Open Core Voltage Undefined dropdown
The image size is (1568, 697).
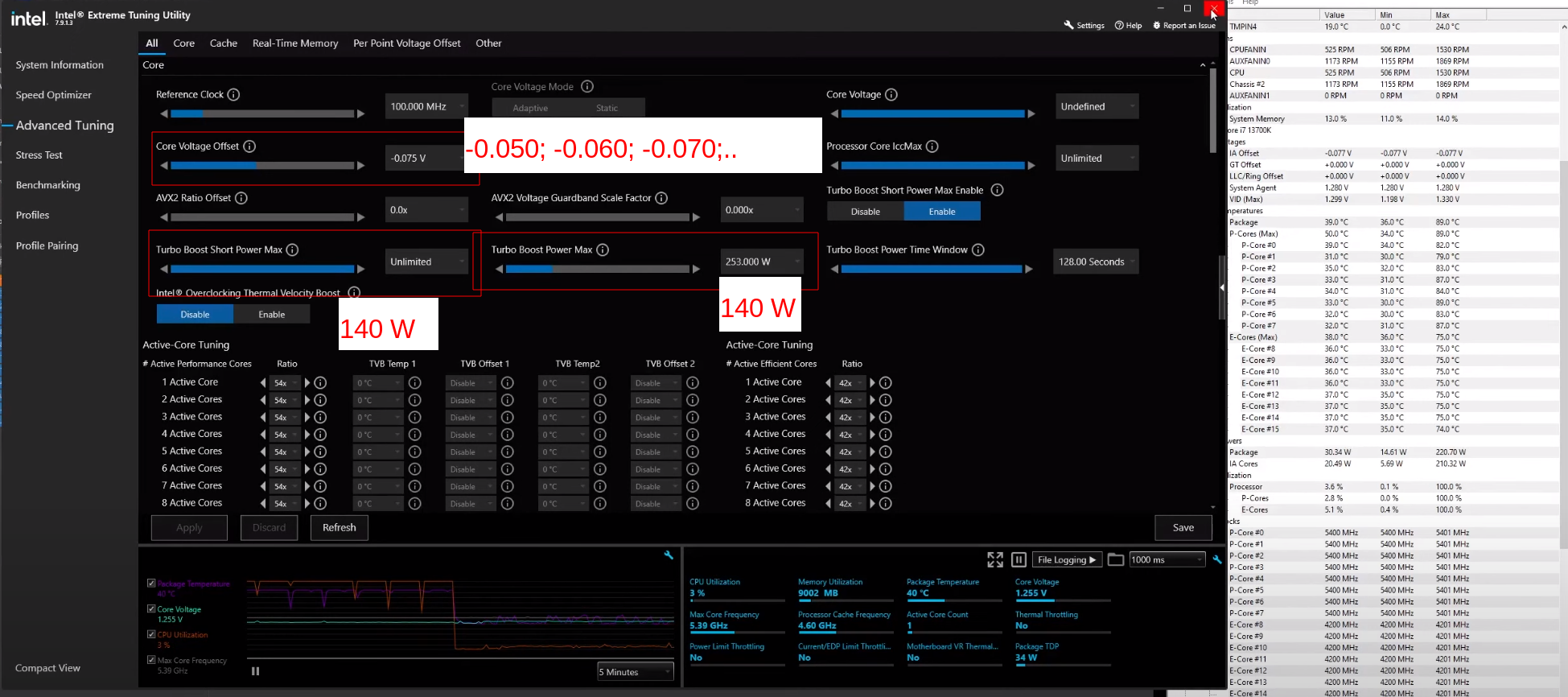coord(1097,106)
